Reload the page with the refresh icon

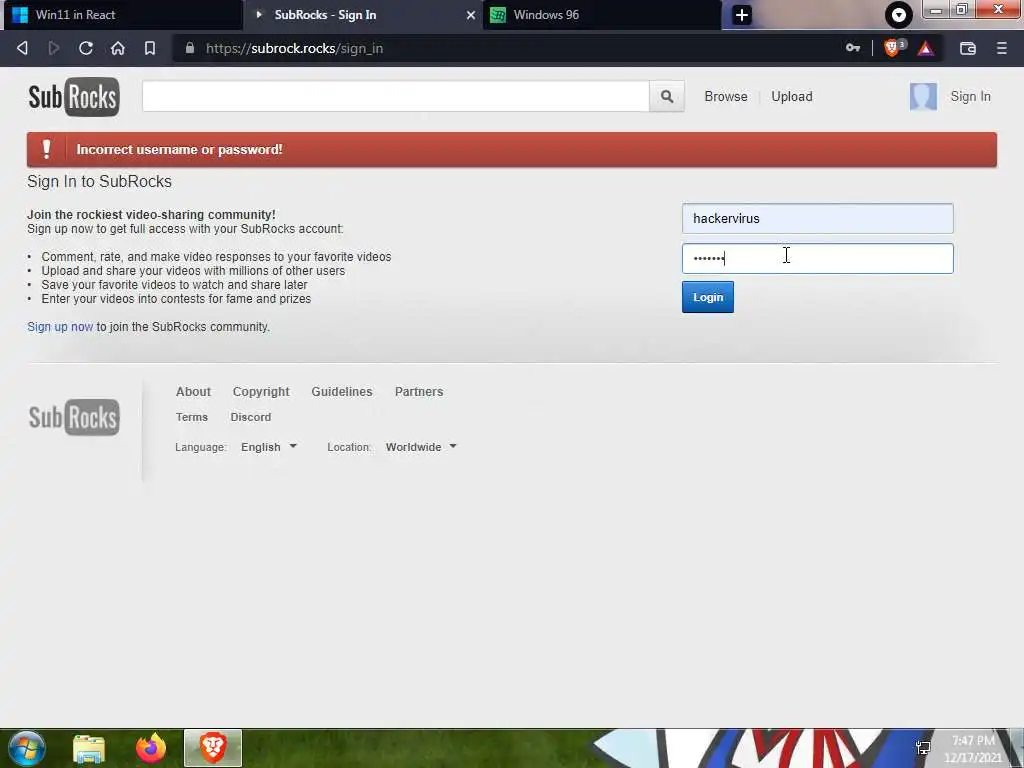pyautogui.click(x=86, y=48)
